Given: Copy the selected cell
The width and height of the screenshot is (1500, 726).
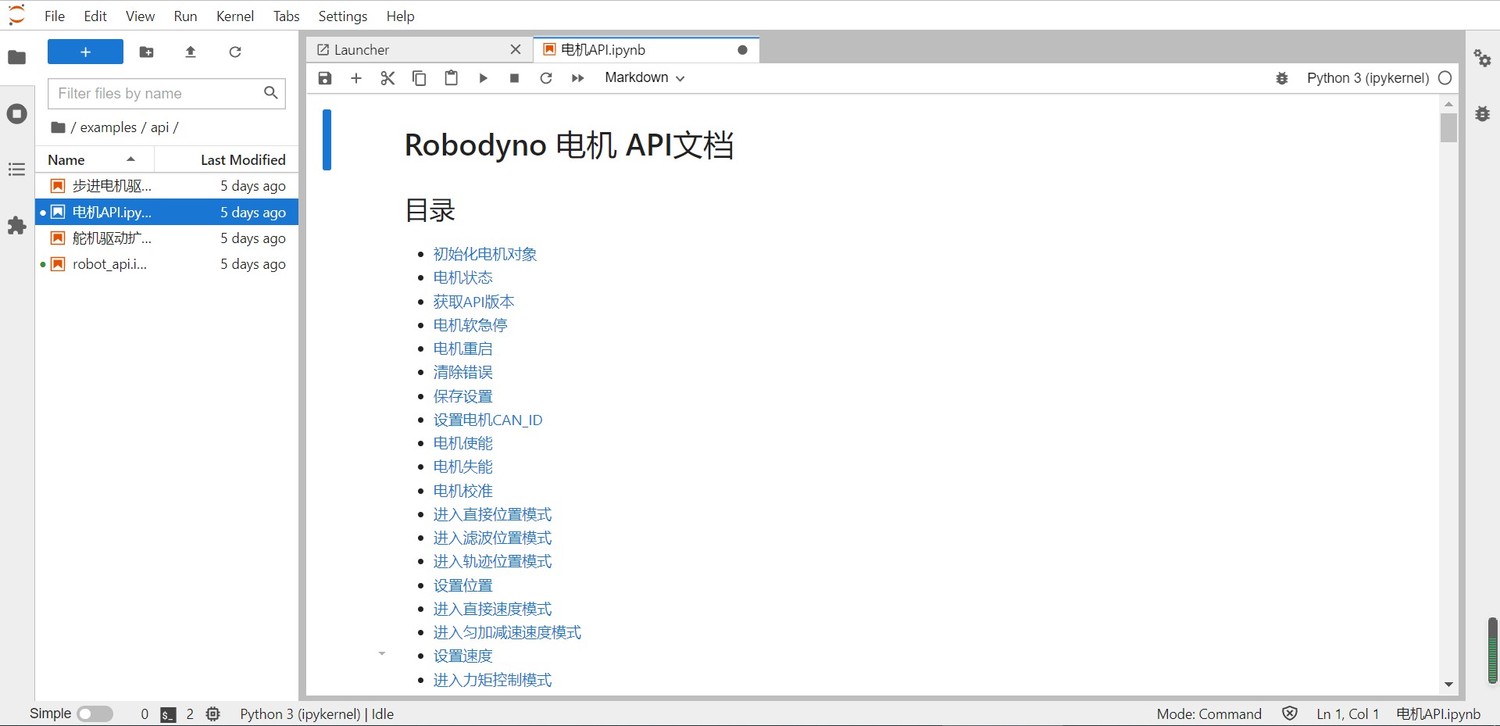Looking at the screenshot, I should point(419,78).
